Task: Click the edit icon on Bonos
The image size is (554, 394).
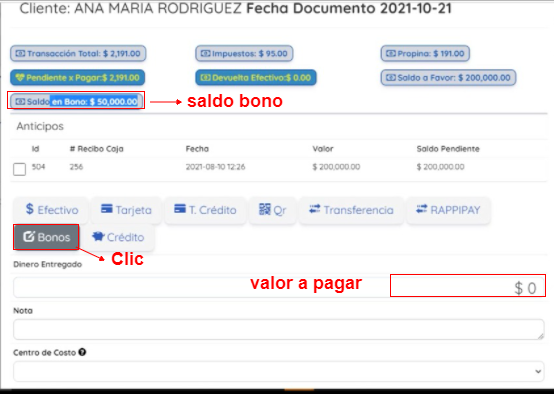Action: [x=29, y=236]
